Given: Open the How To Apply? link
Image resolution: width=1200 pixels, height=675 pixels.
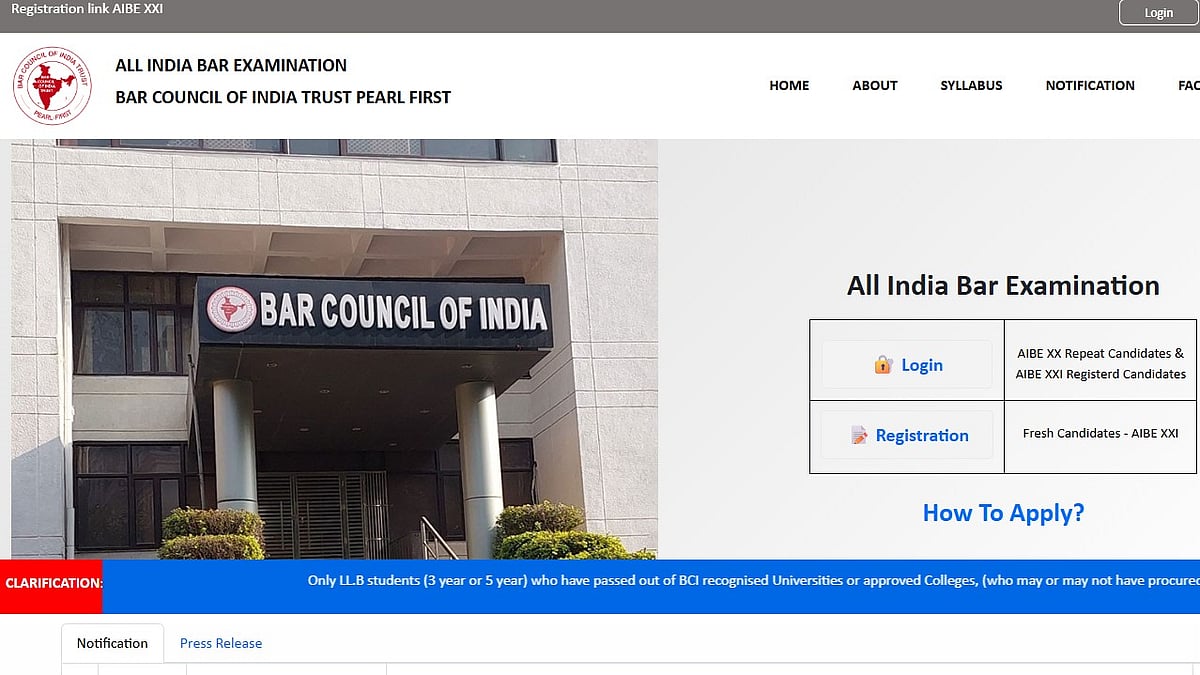Looking at the screenshot, I should coord(1003,513).
